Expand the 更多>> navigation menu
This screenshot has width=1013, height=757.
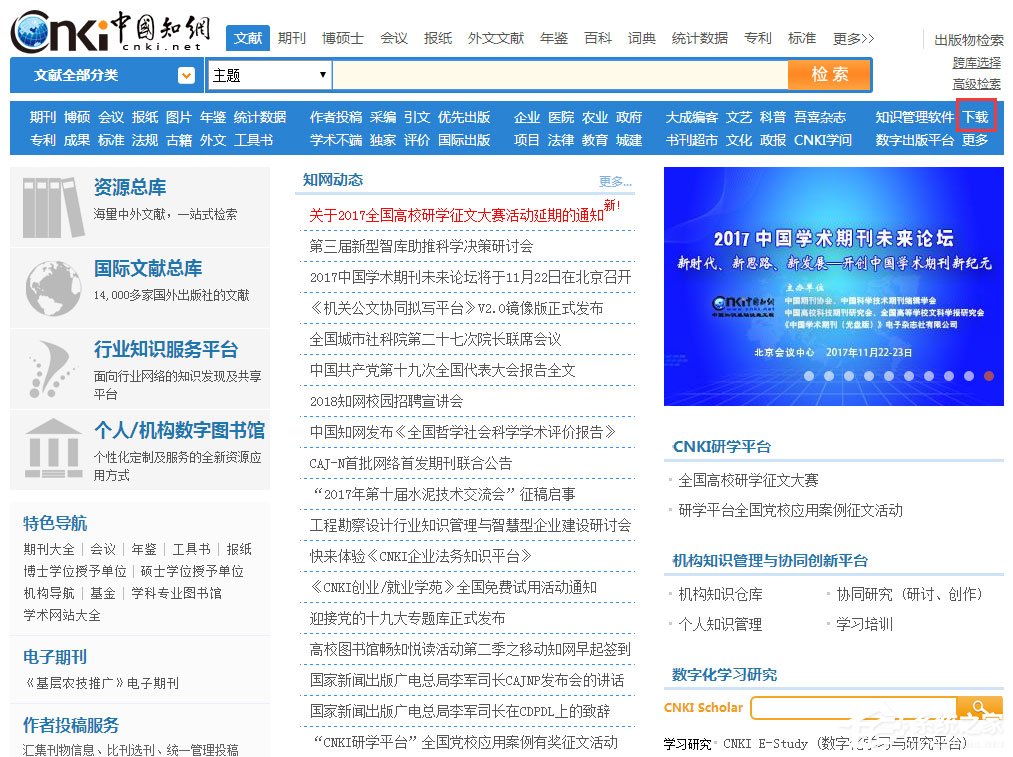click(x=853, y=38)
